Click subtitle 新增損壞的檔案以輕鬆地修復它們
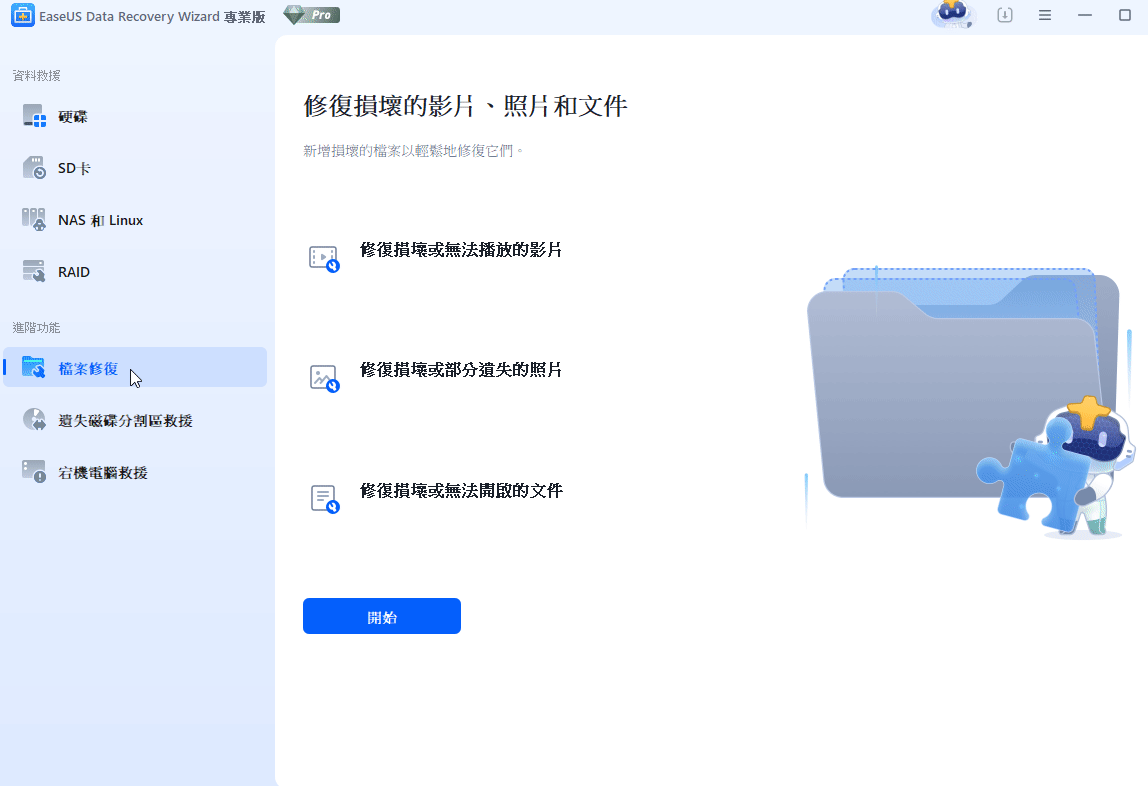The width and height of the screenshot is (1148, 786). tap(414, 151)
